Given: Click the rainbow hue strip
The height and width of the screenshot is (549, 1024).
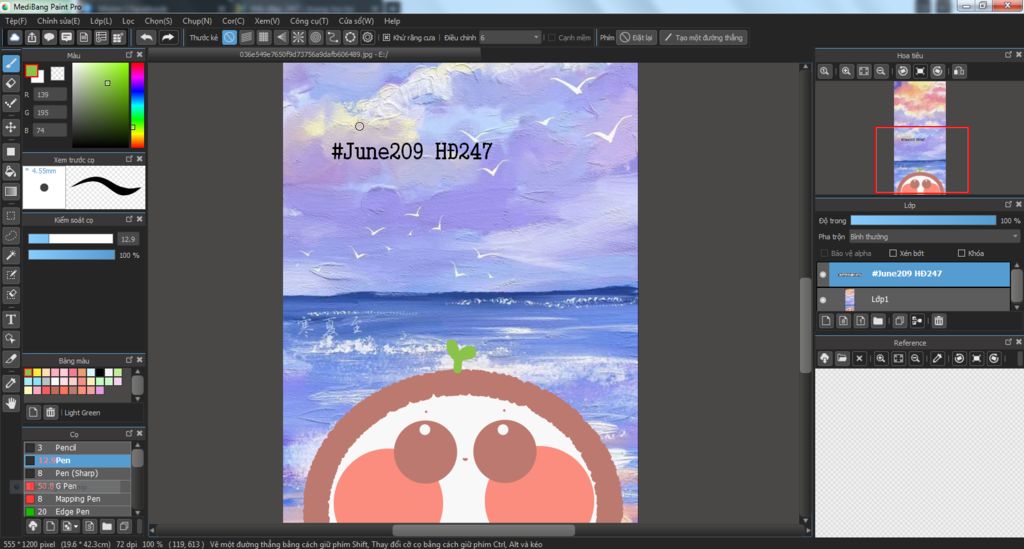Looking at the screenshot, I should [137, 105].
